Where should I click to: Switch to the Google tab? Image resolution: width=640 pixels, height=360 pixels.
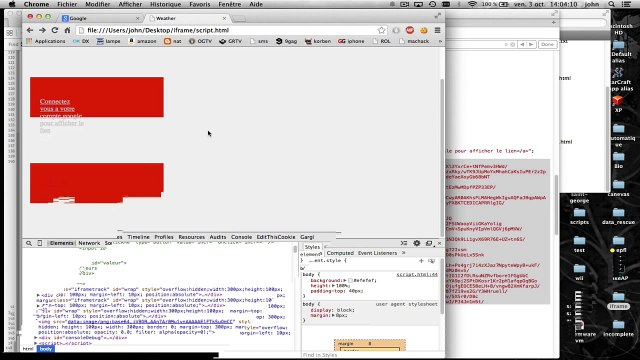click(100, 18)
